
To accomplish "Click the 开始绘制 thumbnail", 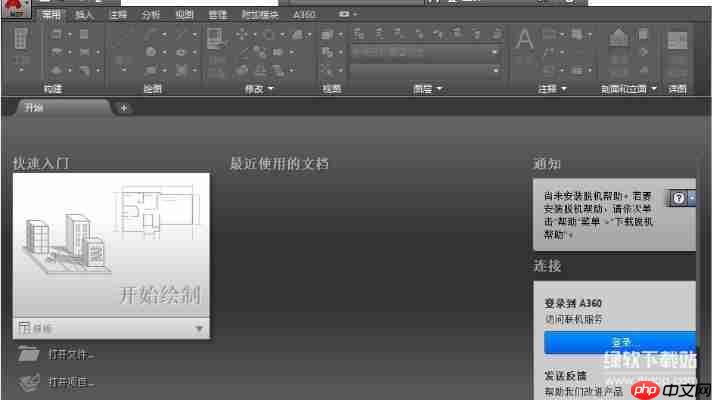I will 111,245.
